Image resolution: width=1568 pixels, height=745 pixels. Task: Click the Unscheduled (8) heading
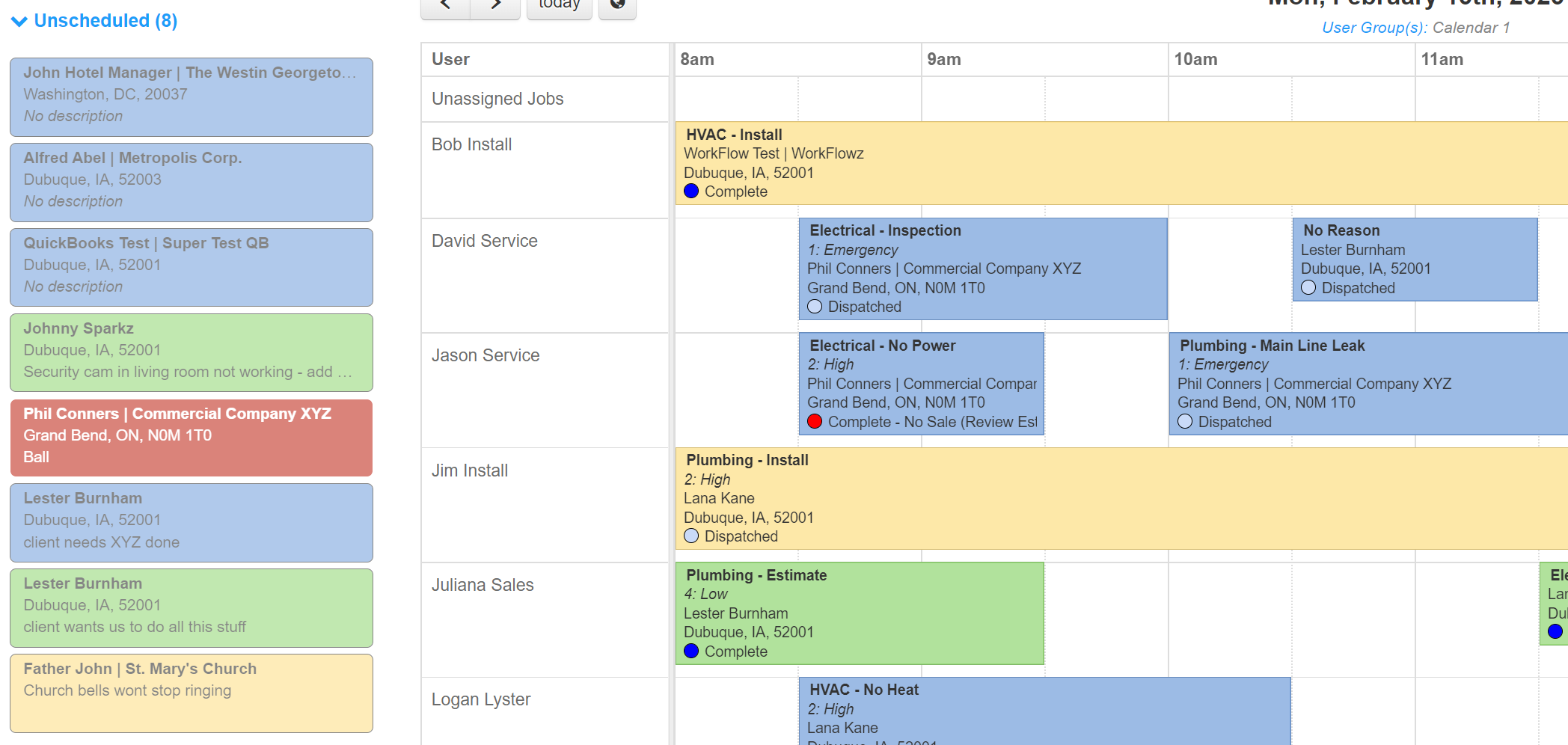point(105,21)
